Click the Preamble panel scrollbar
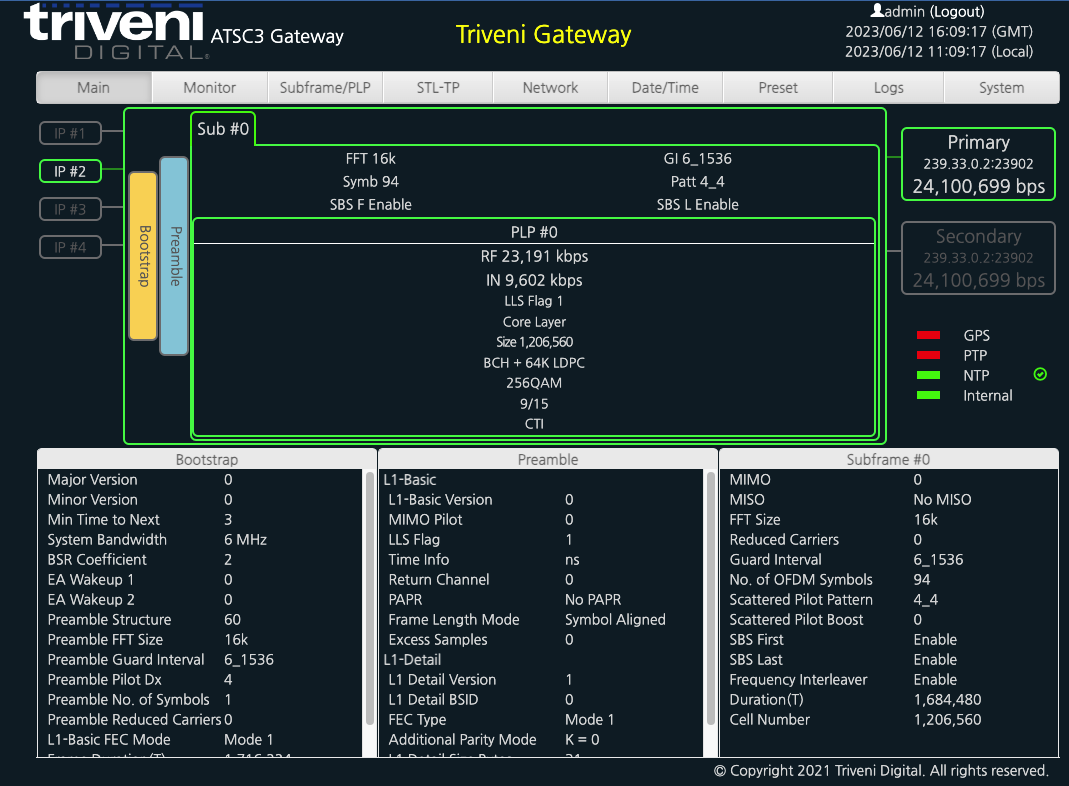 click(711, 598)
